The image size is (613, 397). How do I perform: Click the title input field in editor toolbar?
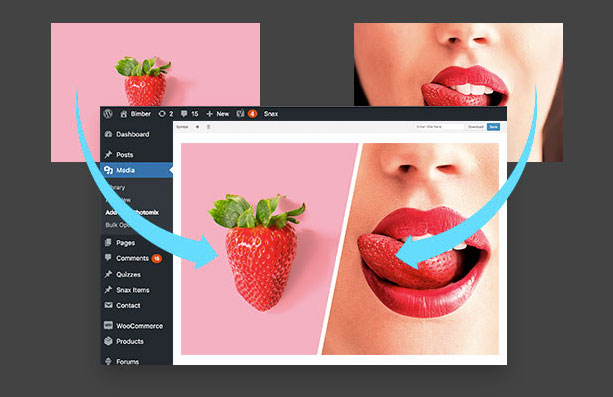pos(439,127)
